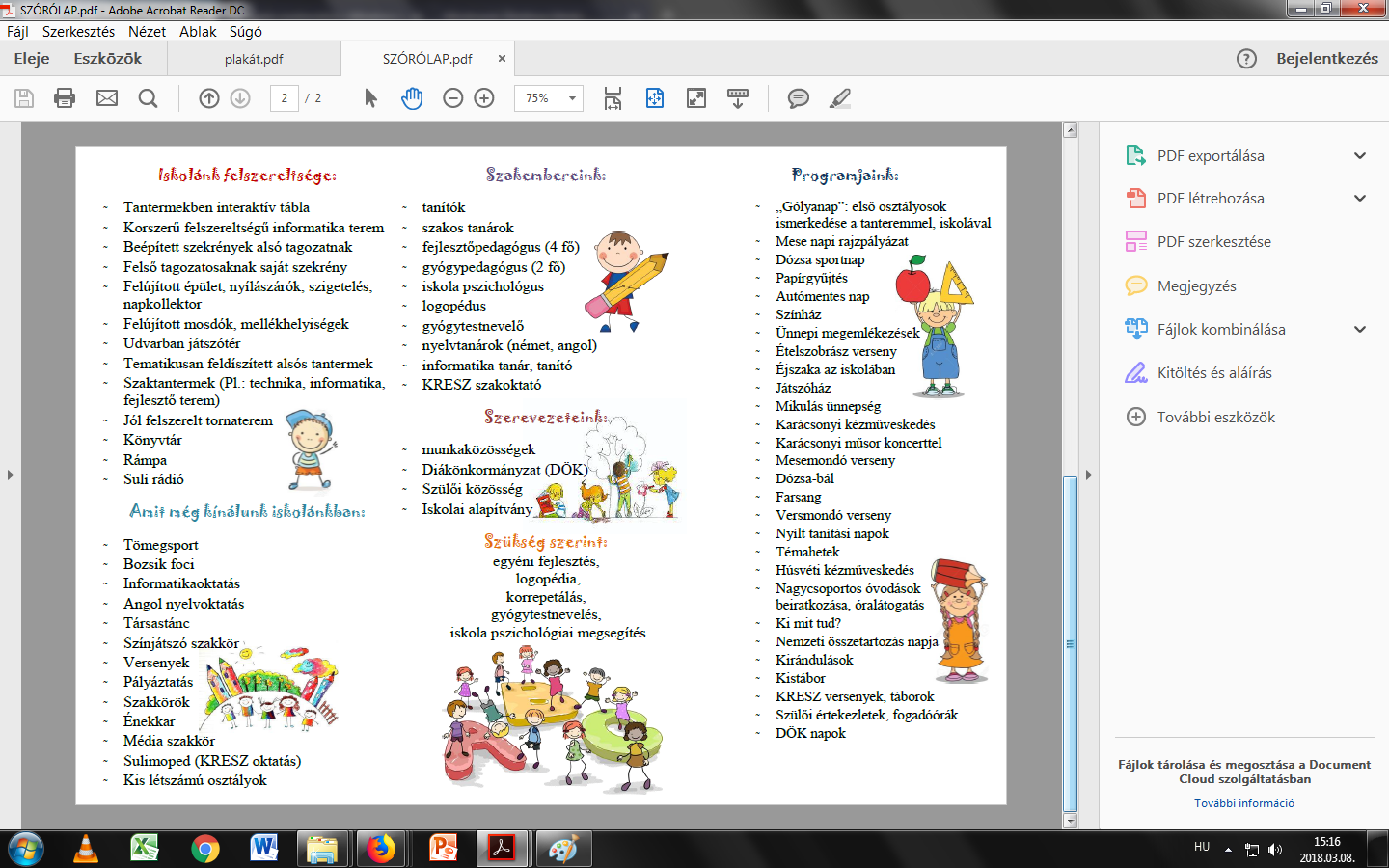The width and height of the screenshot is (1389, 868).
Task: Click the Bejelentkezés sign-in button
Action: click(x=1326, y=59)
